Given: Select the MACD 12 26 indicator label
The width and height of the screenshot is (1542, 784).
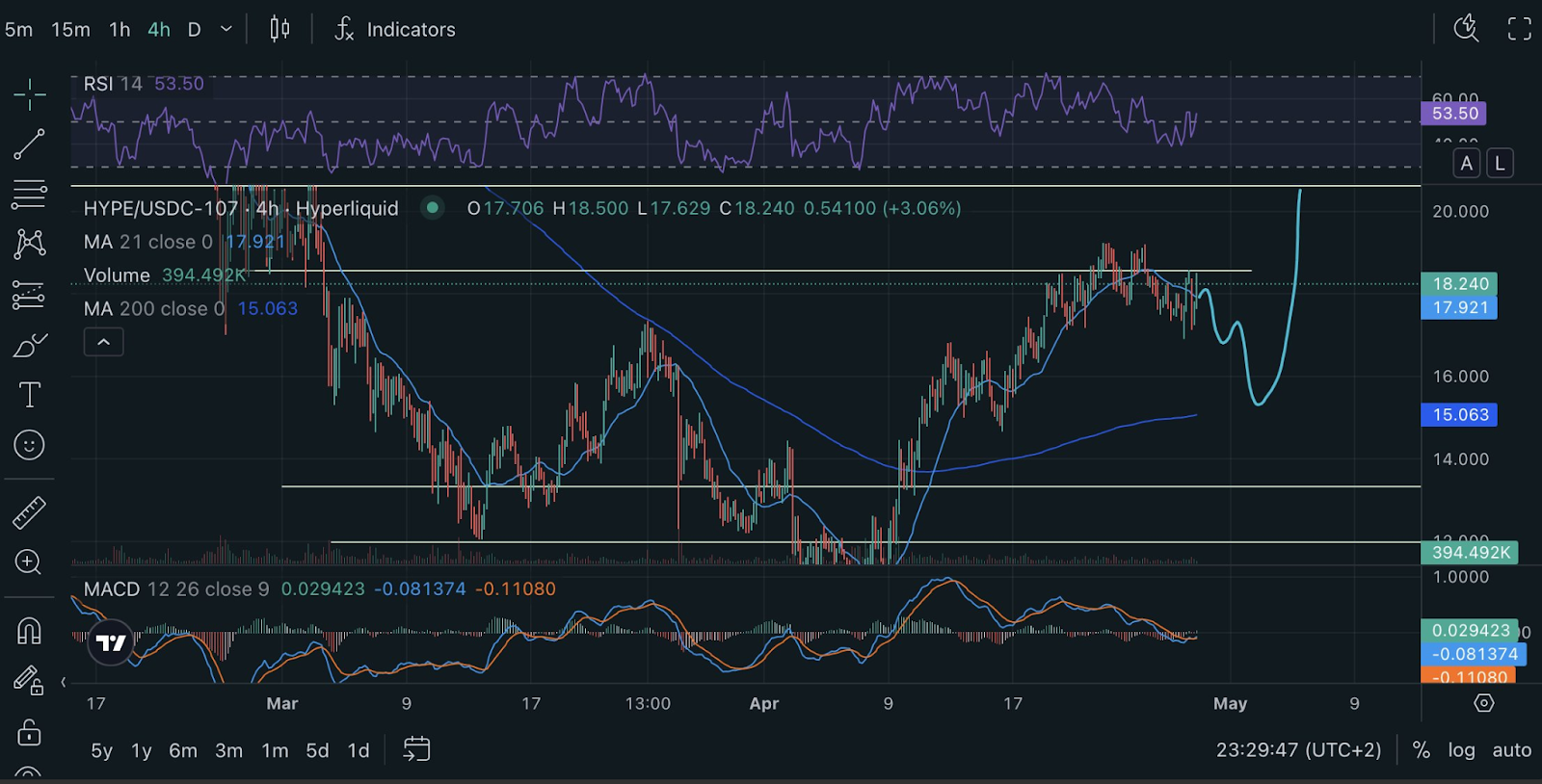Looking at the screenshot, I should click(176, 589).
